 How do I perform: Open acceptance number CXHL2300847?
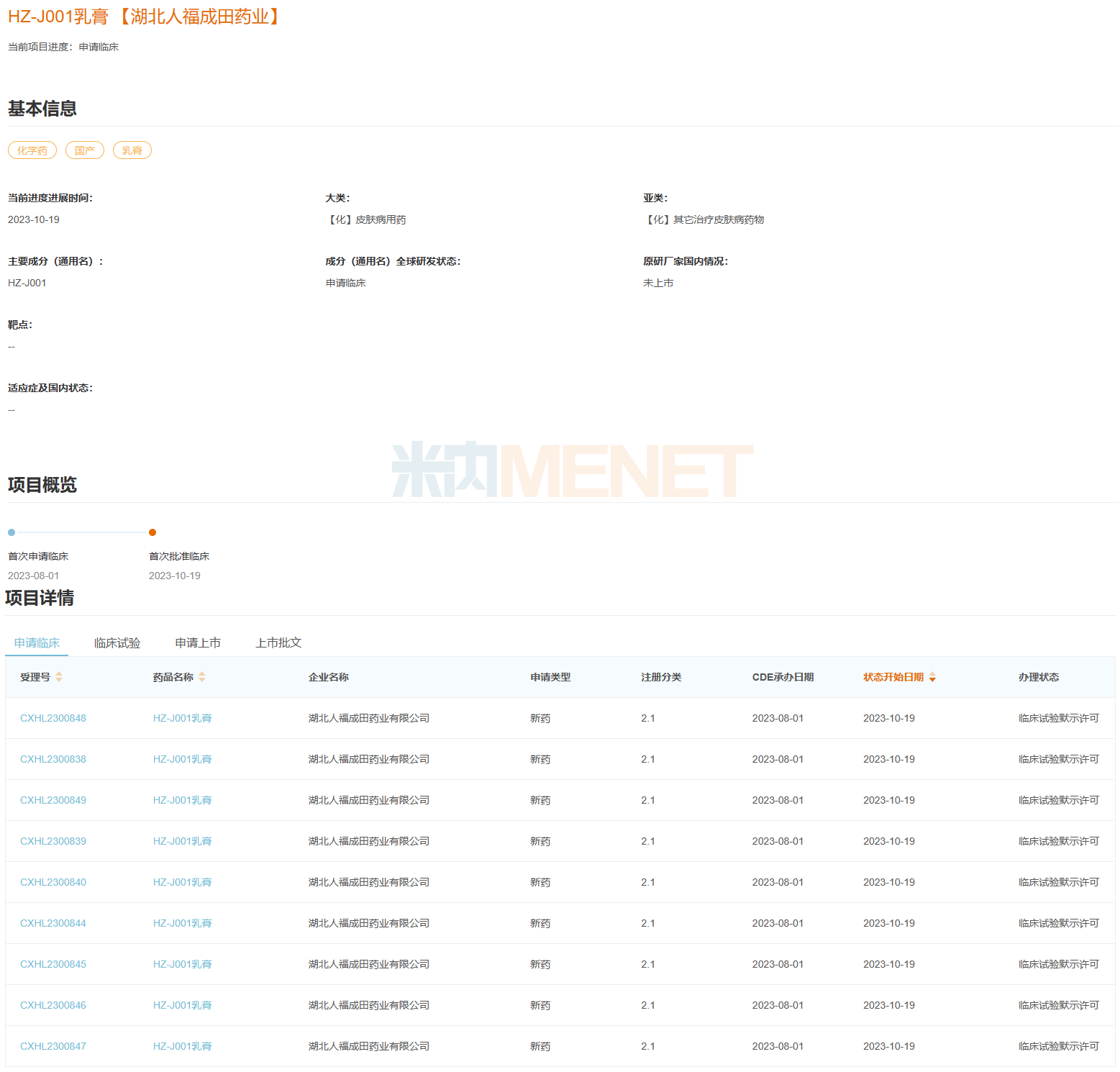coord(53,1046)
